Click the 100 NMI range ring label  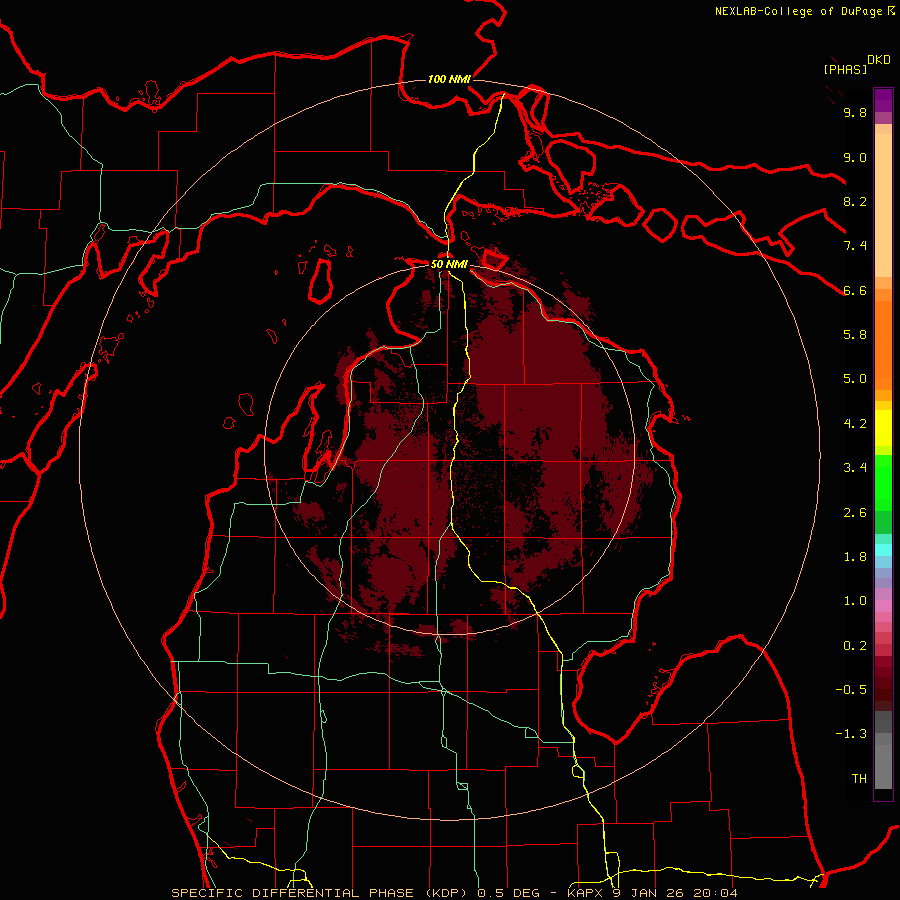[x=449, y=79]
